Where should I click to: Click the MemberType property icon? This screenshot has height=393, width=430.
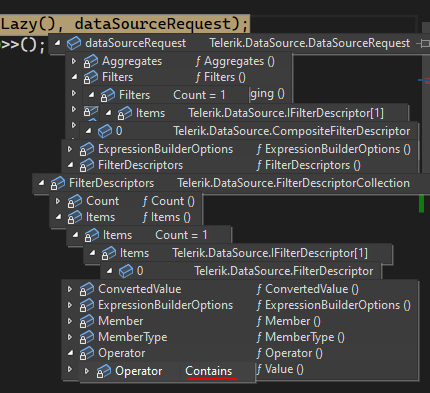click(x=87, y=337)
